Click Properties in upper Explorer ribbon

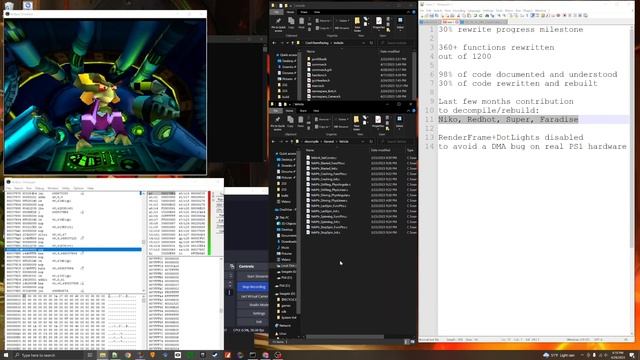(x=379, y=24)
